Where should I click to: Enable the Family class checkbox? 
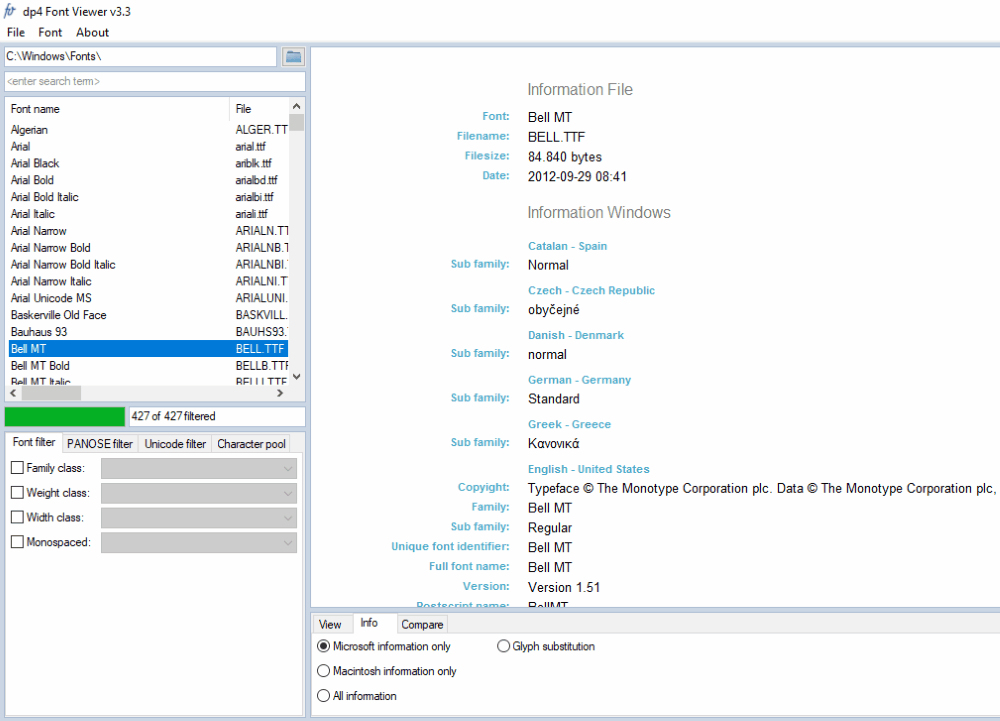coord(17,468)
